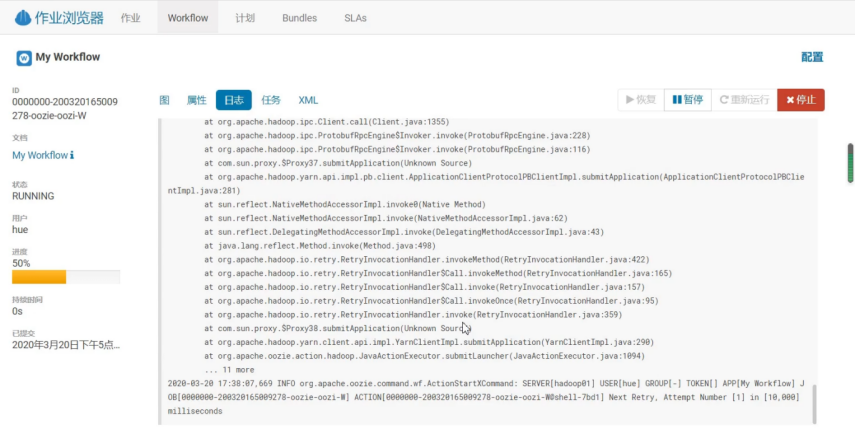The width and height of the screenshot is (856, 444).
Task: Click the log panel vertical scrollbar
Action: [814, 404]
